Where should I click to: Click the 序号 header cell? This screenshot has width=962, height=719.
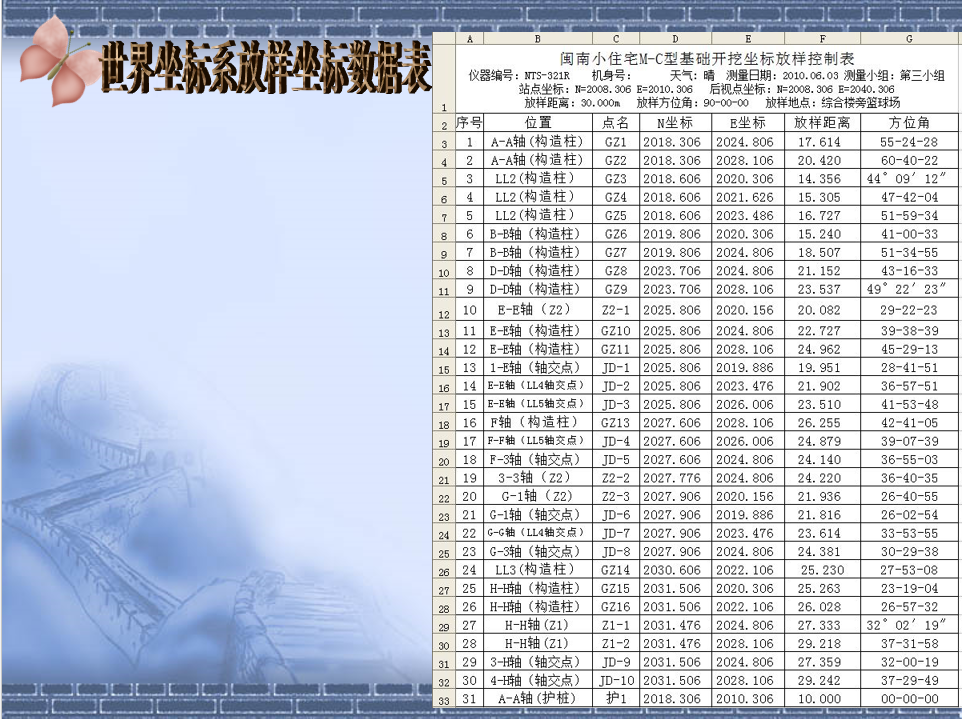click(470, 123)
